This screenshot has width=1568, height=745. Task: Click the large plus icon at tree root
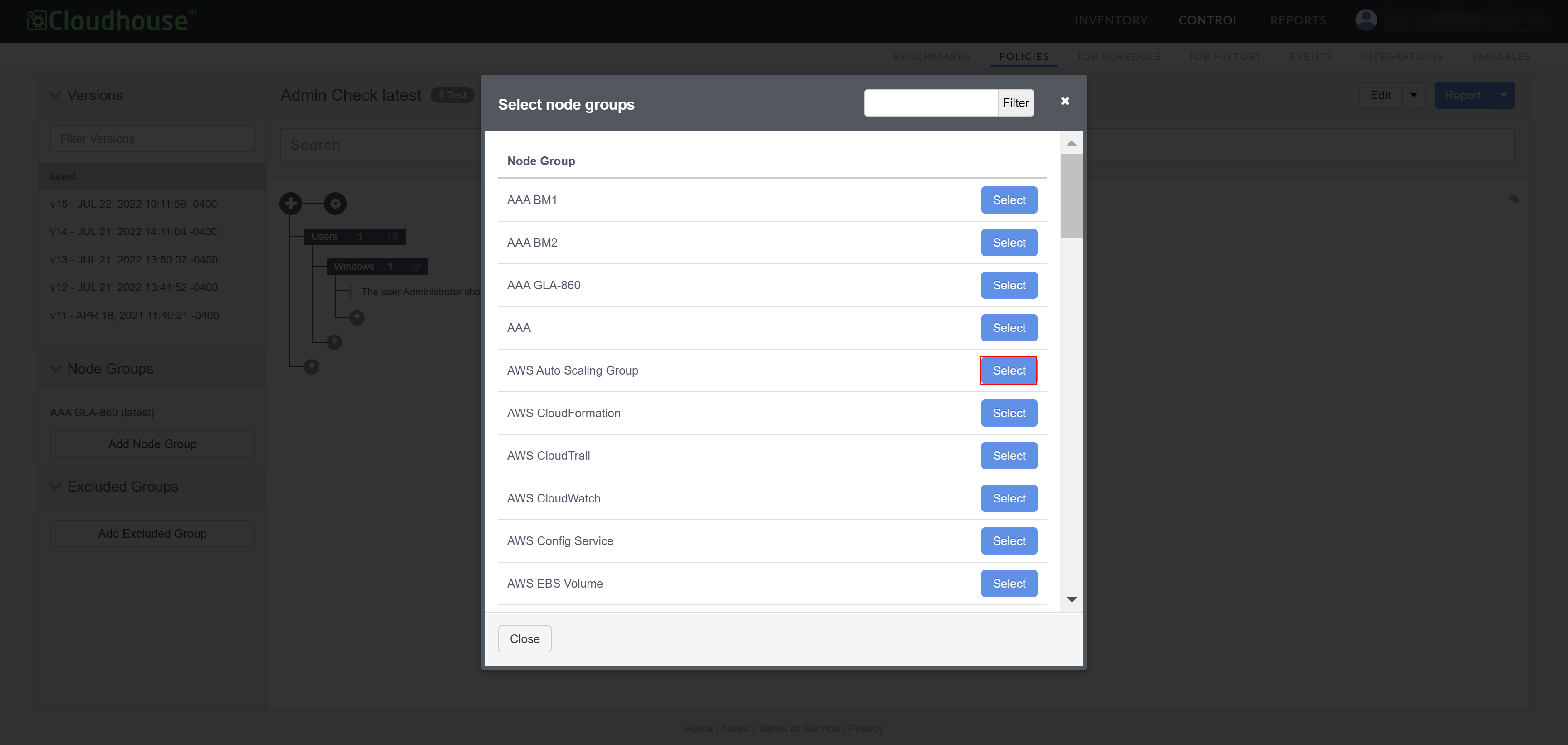pos(291,203)
